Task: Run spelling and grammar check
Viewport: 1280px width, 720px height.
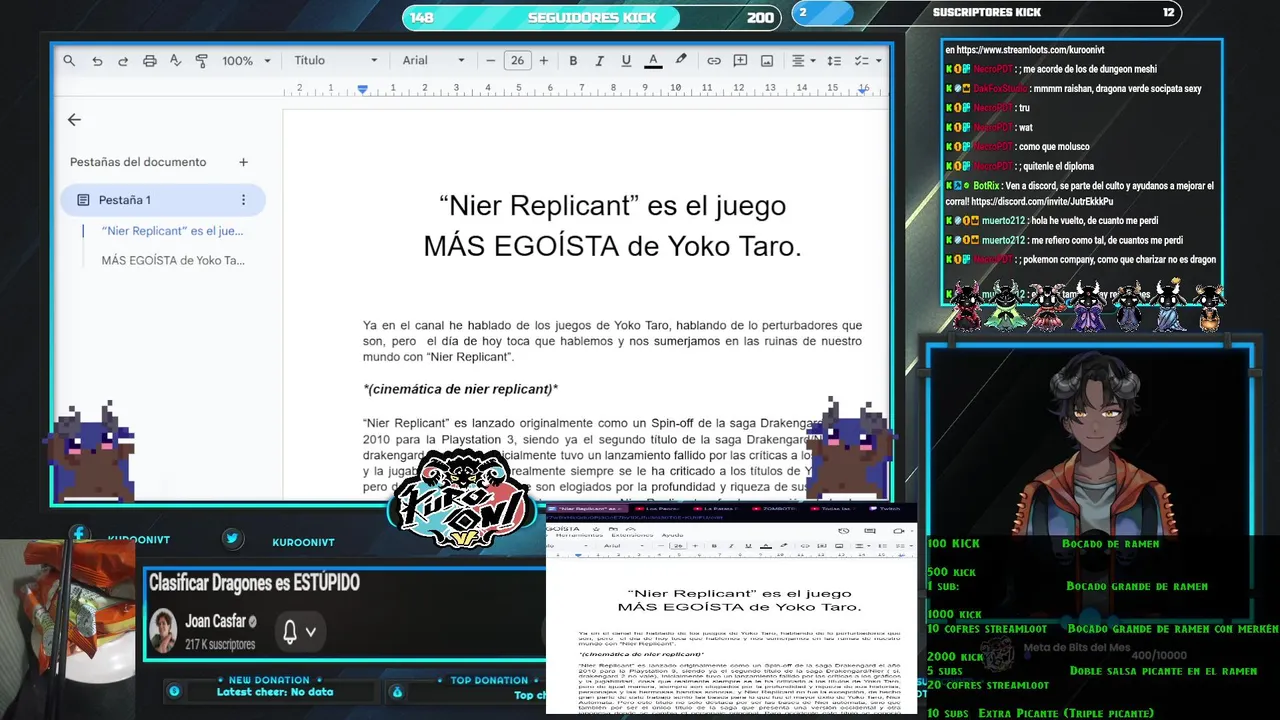Action: click(x=175, y=61)
